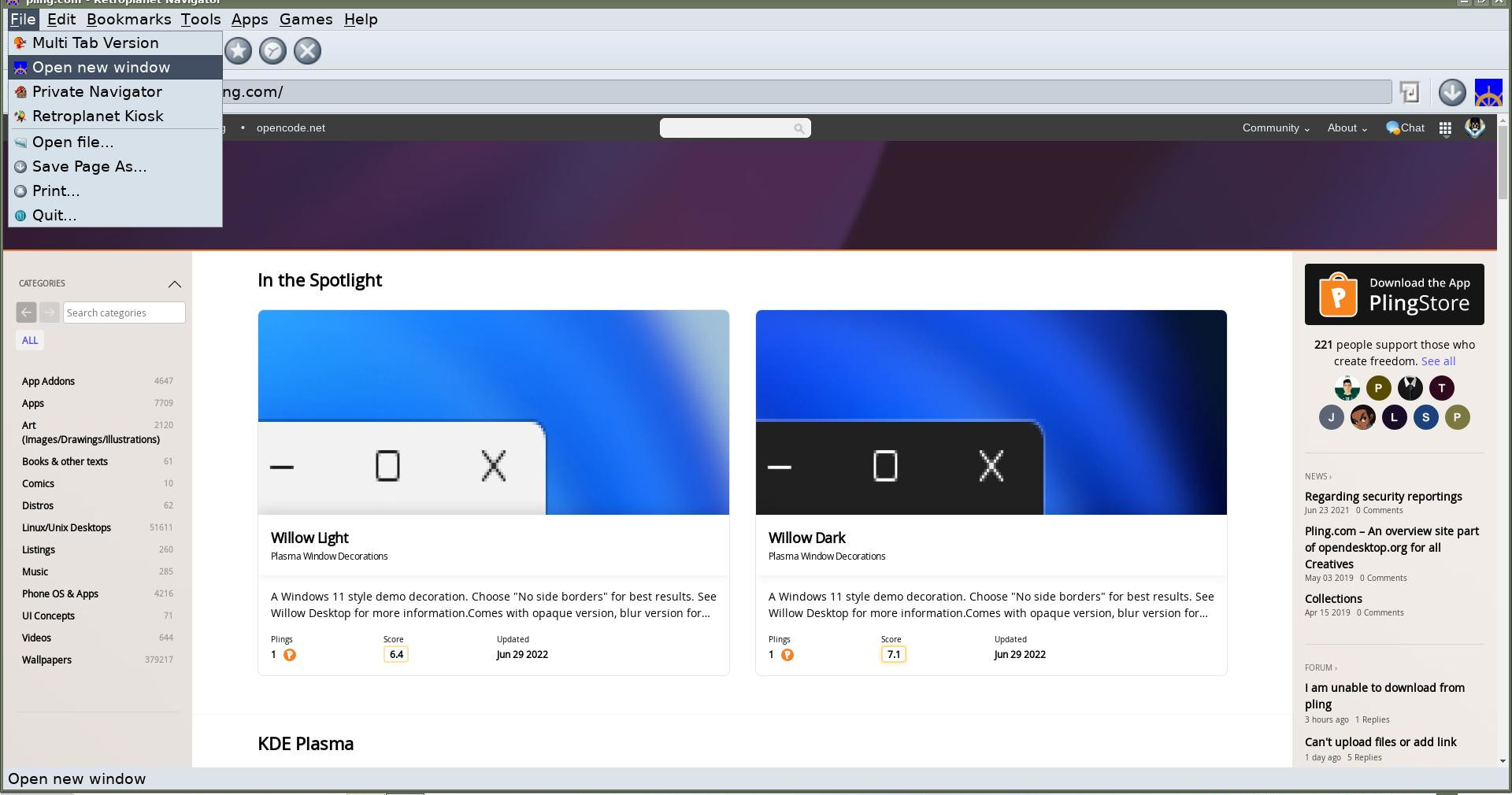Click the supporter photo avatar between J and L

tap(1363, 417)
